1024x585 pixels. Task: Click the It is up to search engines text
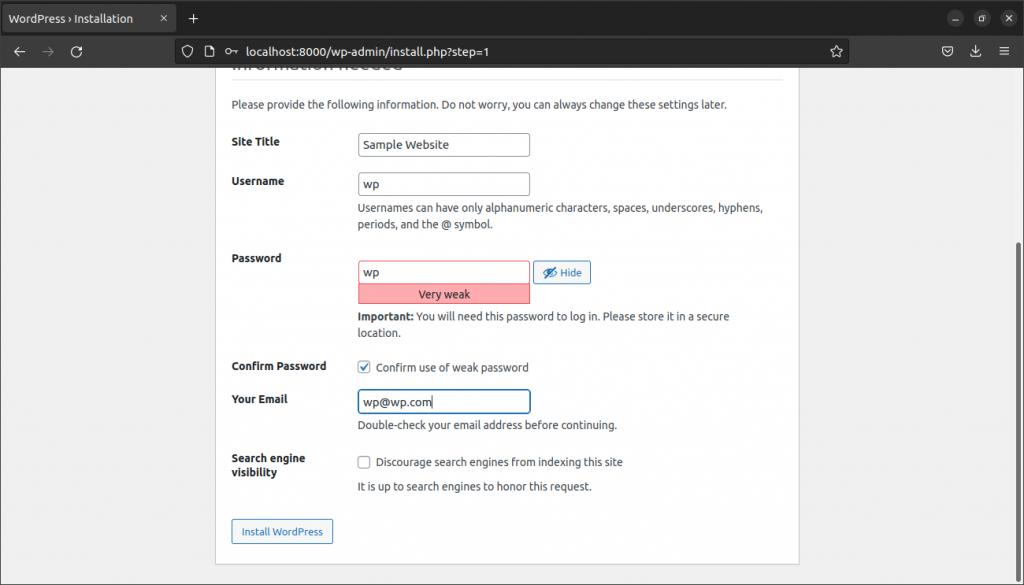tap(474, 486)
